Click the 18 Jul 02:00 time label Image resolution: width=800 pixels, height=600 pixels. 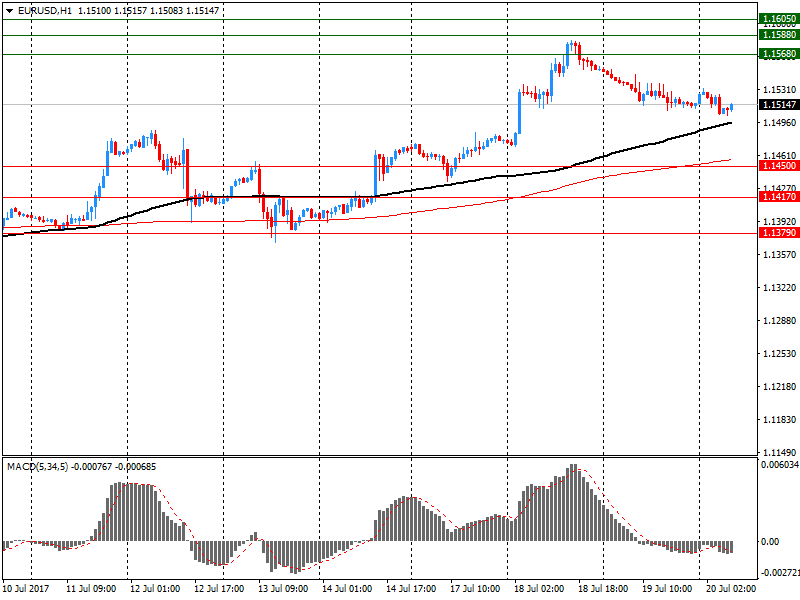[539, 589]
